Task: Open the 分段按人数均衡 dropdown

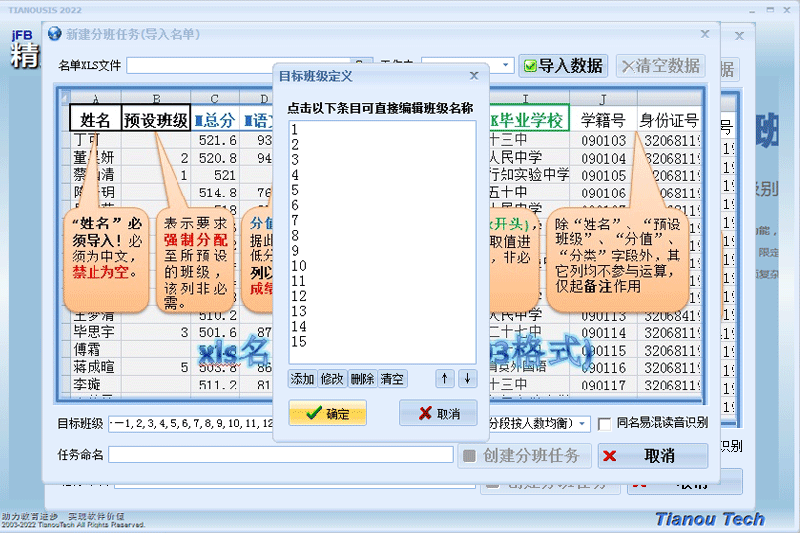Action: [x=582, y=423]
